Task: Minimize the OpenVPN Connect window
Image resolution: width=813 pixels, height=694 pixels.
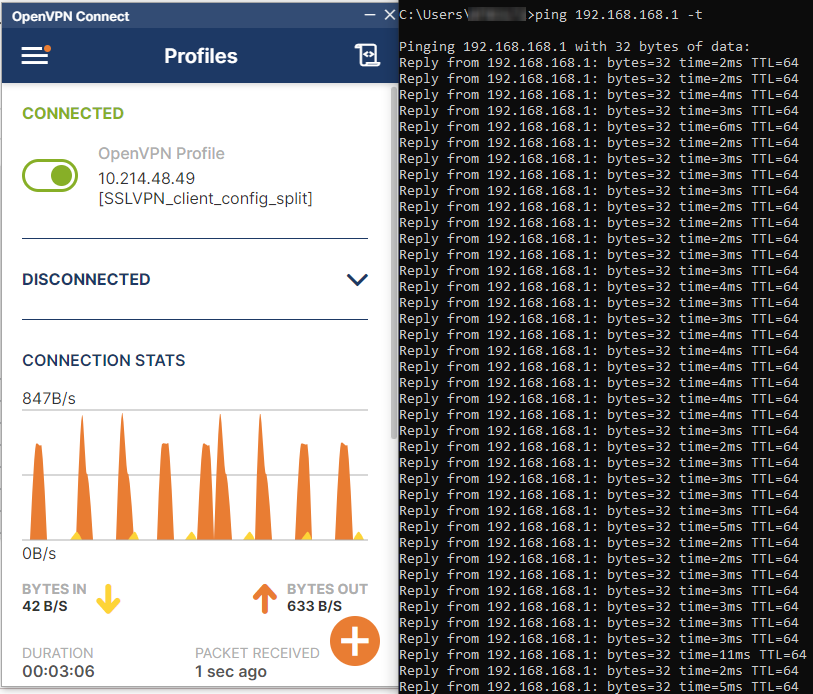Action: point(370,15)
